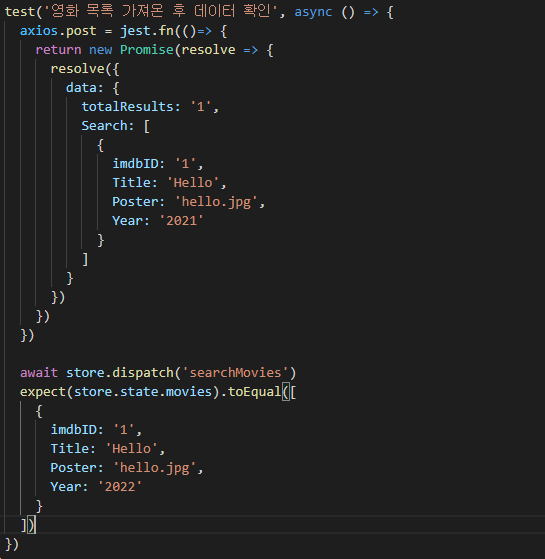Click the 'imdbID' key inside the Search array
The width and height of the screenshot is (545, 559).
(x=135, y=164)
